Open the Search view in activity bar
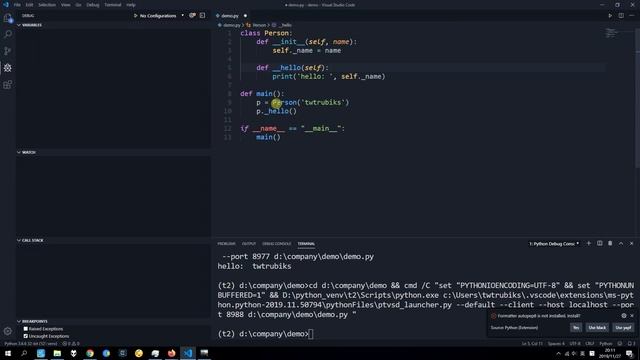The height and width of the screenshot is (360, 640). [x=8, y=34]
